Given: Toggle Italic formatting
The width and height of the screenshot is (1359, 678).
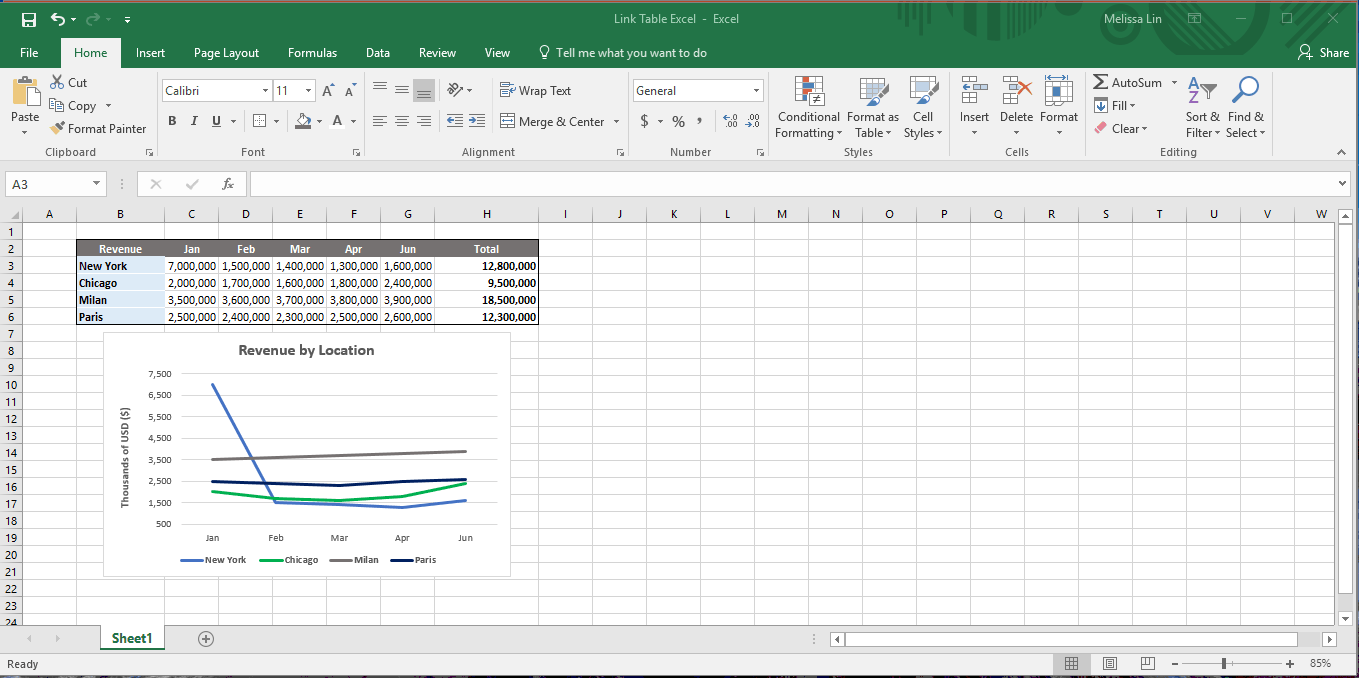Looking at the screenshot, I should (x=194, y=121).
